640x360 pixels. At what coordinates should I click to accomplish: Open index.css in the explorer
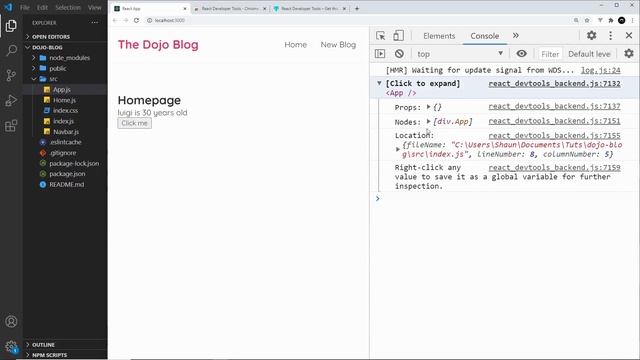(x=65, y=111)
